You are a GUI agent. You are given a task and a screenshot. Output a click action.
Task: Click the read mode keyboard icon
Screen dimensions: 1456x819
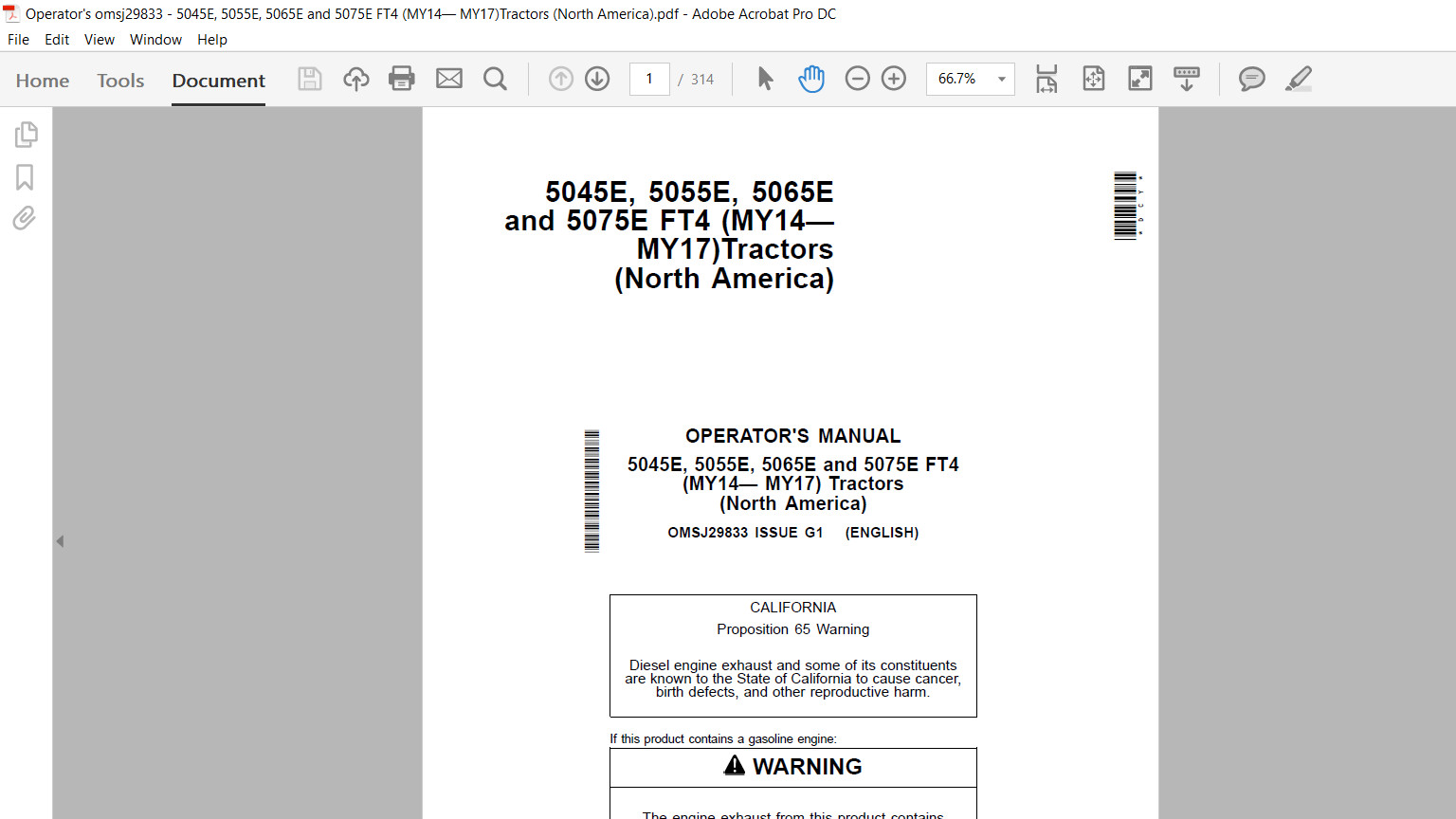tap(1187, 79)
